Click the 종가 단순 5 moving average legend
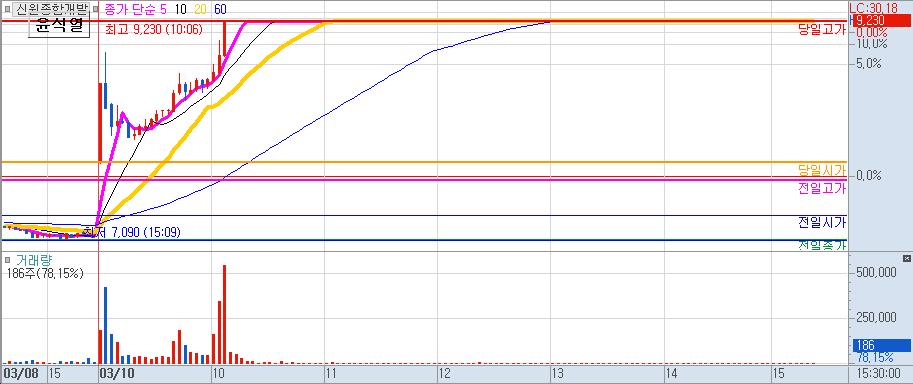This screenshot has height=384, width=913. tap(135, 9)
